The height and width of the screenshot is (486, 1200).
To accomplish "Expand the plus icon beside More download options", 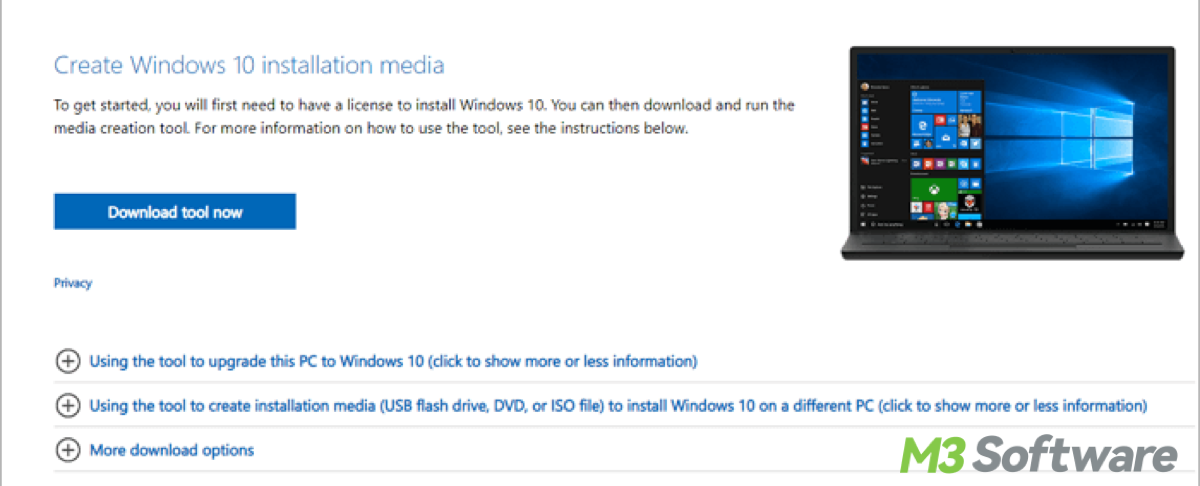I will [67, 451].
